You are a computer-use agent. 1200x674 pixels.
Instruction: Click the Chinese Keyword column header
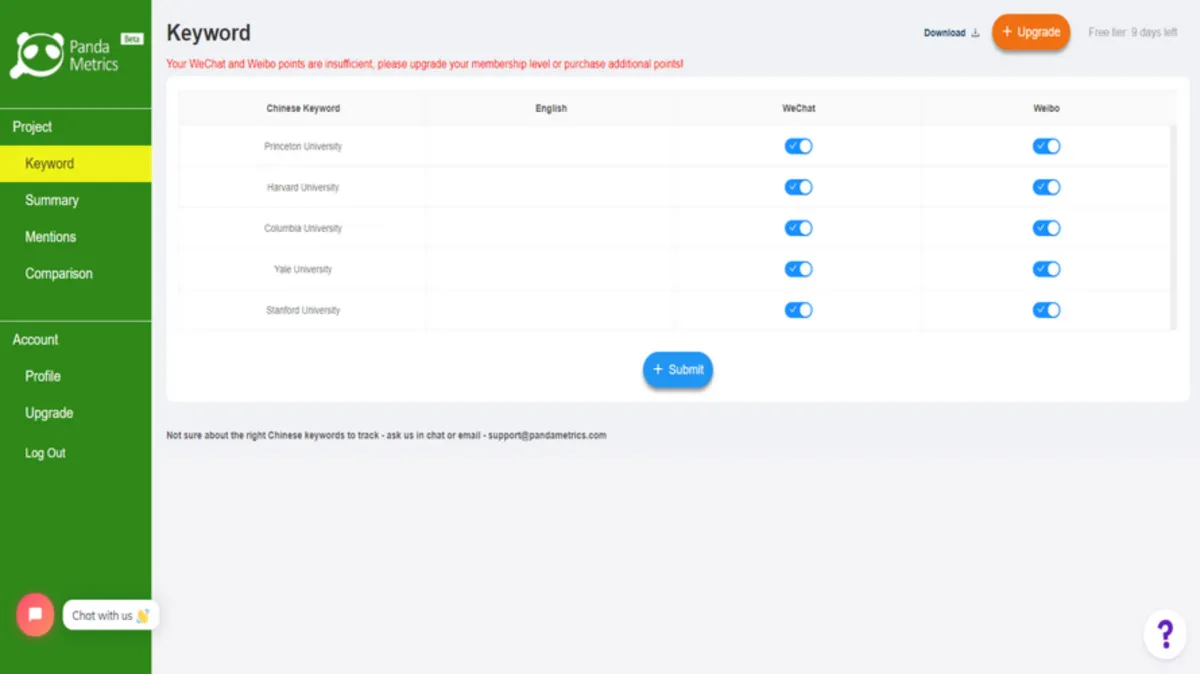coord(303,108)
